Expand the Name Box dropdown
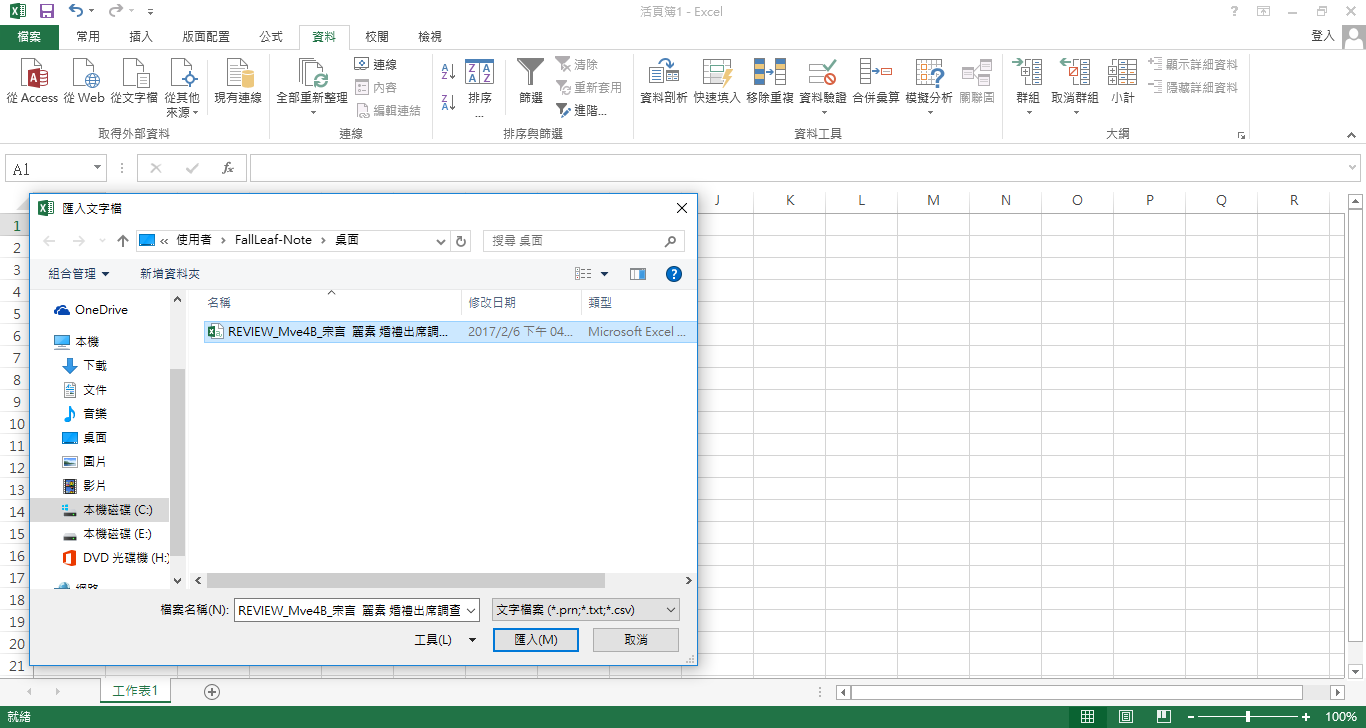 [97, 169]
